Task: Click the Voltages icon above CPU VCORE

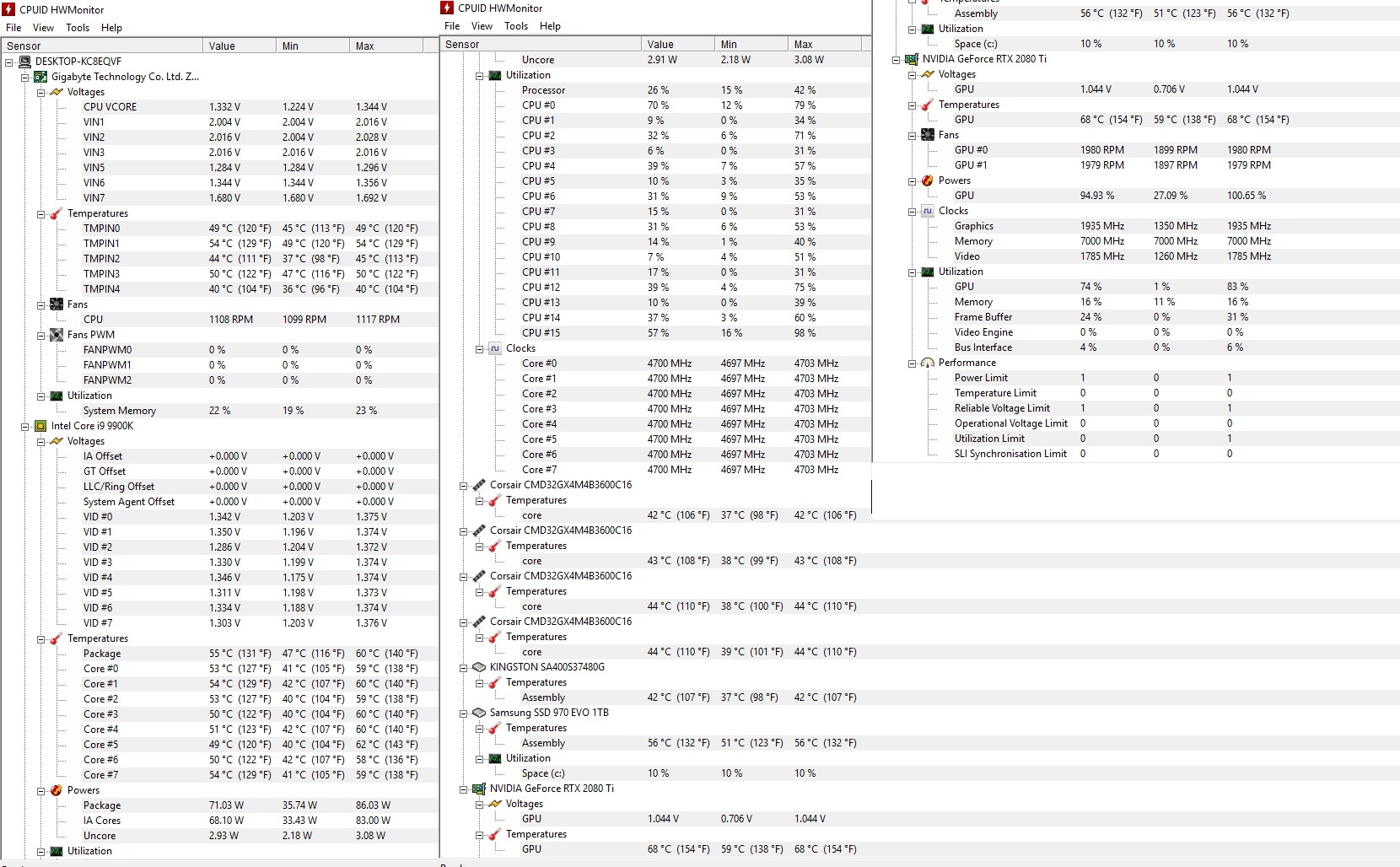Action: [57, 92]
